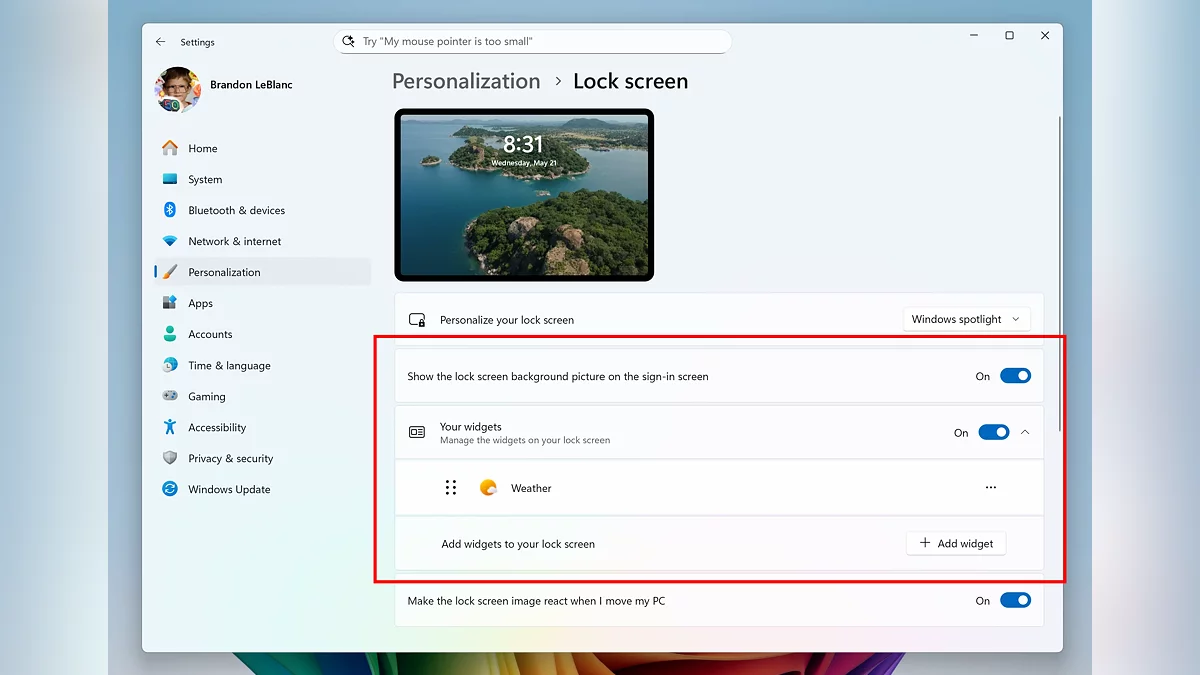Grab the Weather widget drag handle

[x=451, y=488]
